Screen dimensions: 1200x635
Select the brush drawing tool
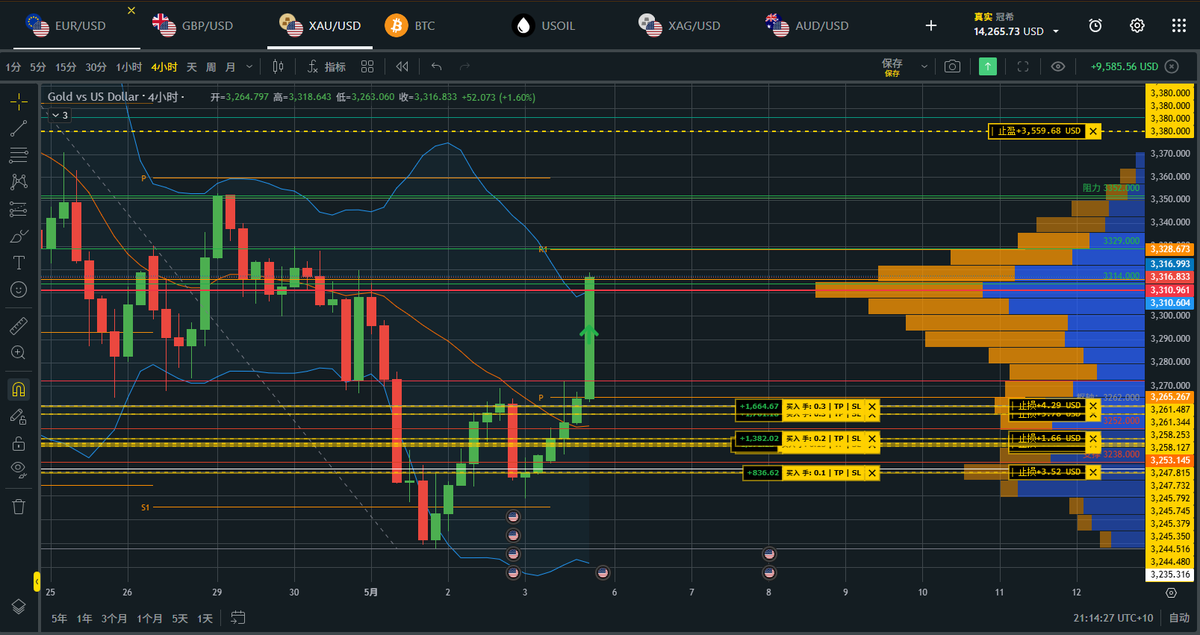coord(18,236)
